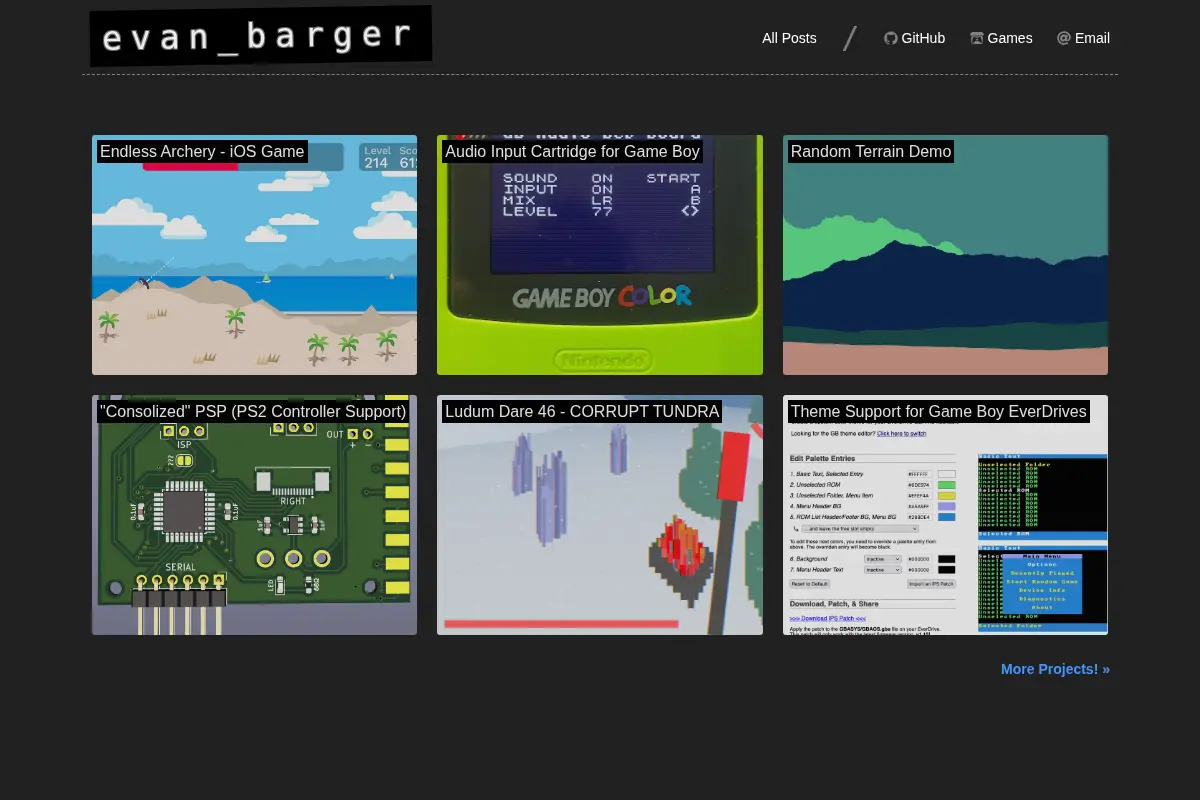1200x800 pixels.
Task: Follow the More Projects! link
Action: click(1055, 669)
